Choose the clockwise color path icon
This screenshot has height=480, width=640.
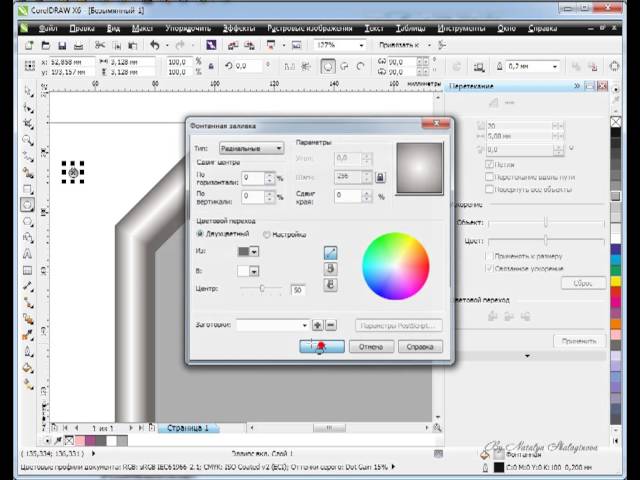click(331, 287)
